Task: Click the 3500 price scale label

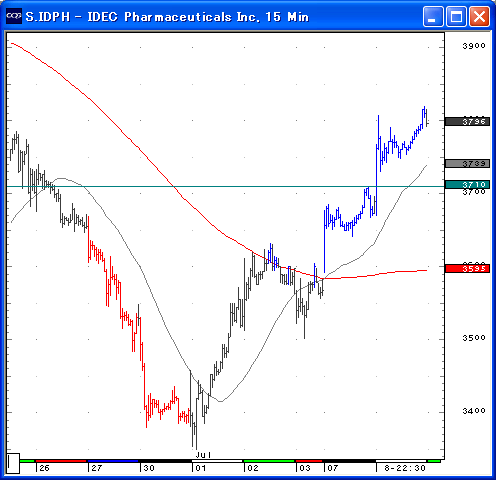Action: click(474, 338)
